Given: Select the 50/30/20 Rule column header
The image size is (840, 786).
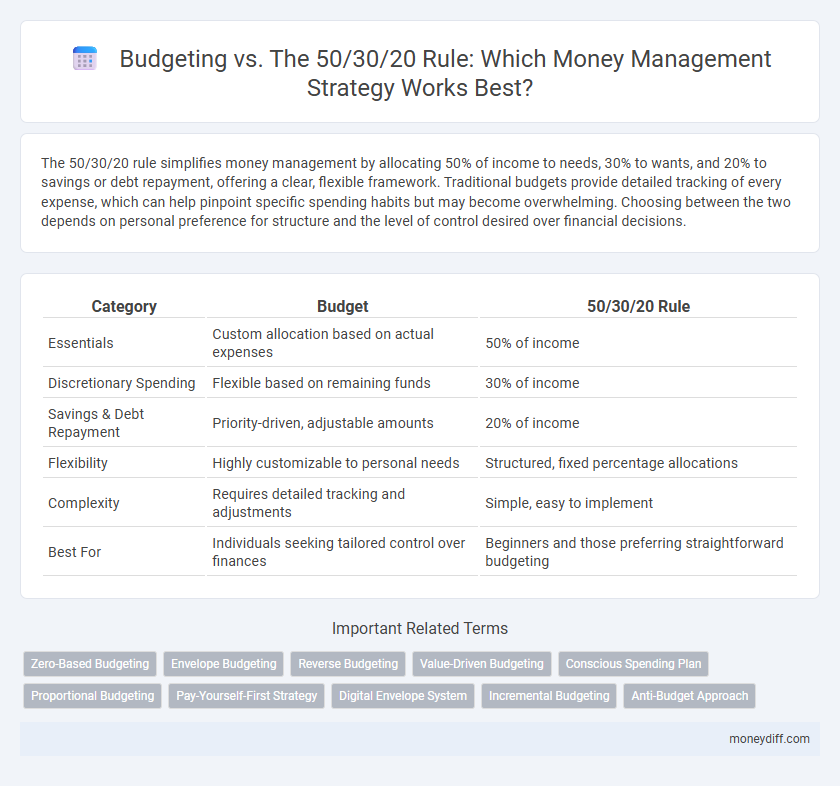Looking at the screenshot, I should click(x=638, y=306).
